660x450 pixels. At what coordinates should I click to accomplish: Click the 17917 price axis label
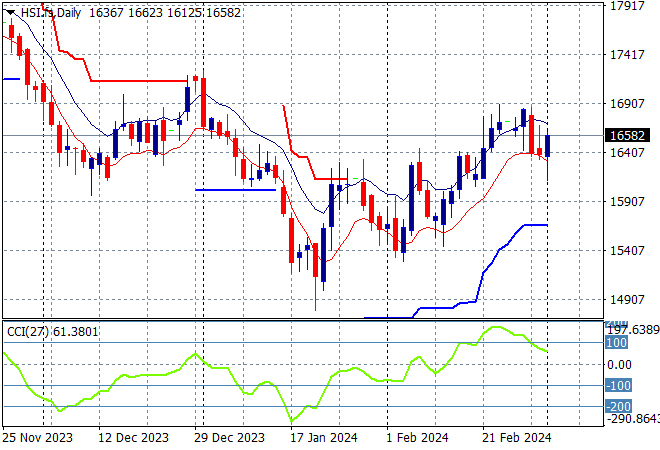pyautogui.click(x=625, y=6)
